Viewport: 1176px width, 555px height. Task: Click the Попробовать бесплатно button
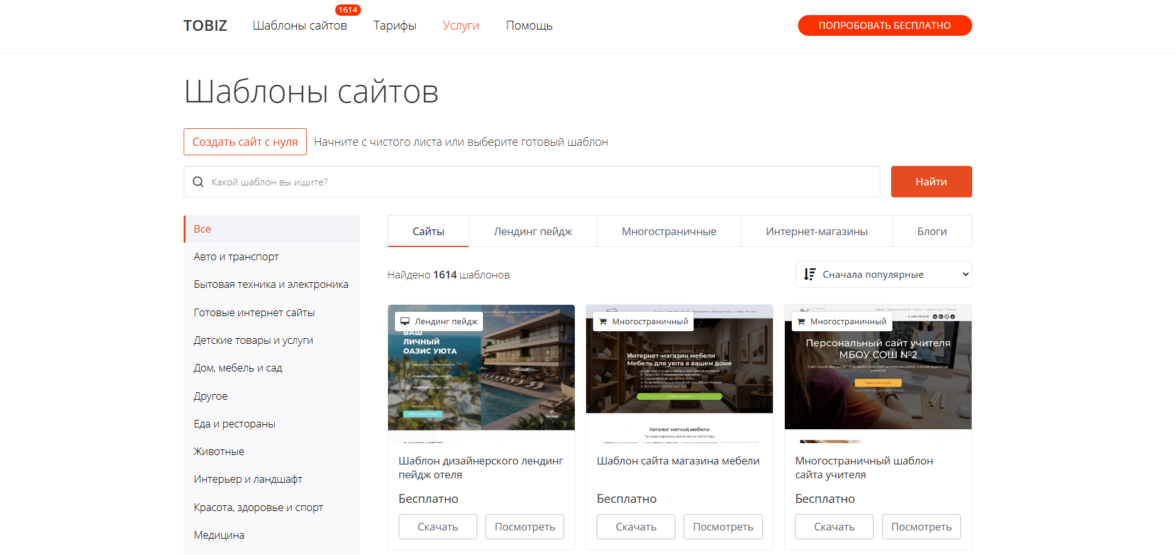(885, 26)
